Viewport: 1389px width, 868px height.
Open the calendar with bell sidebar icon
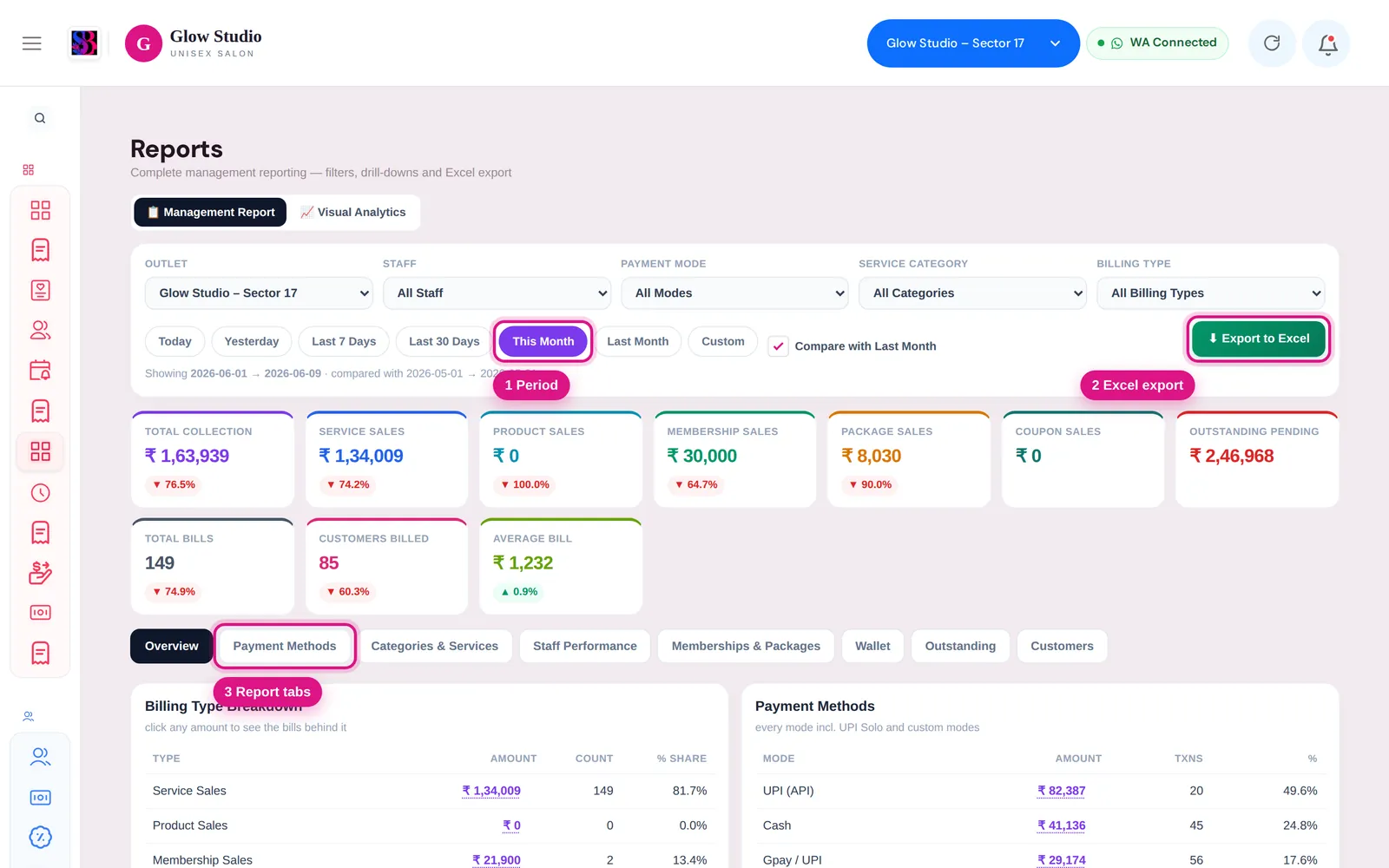coord(40,371)
